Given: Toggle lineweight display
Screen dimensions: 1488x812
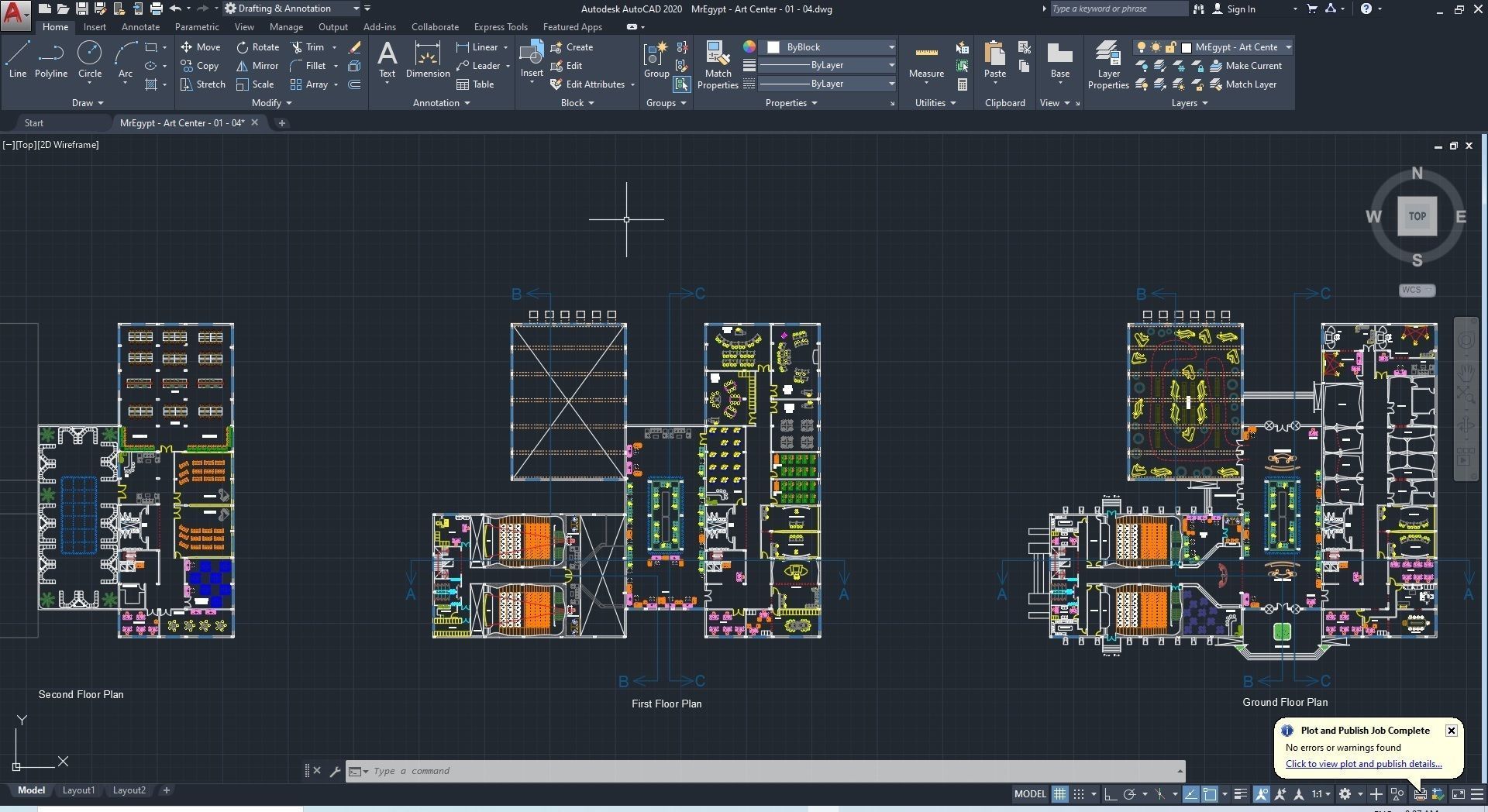Looking at the screenshot, I should click(1241, 794).
